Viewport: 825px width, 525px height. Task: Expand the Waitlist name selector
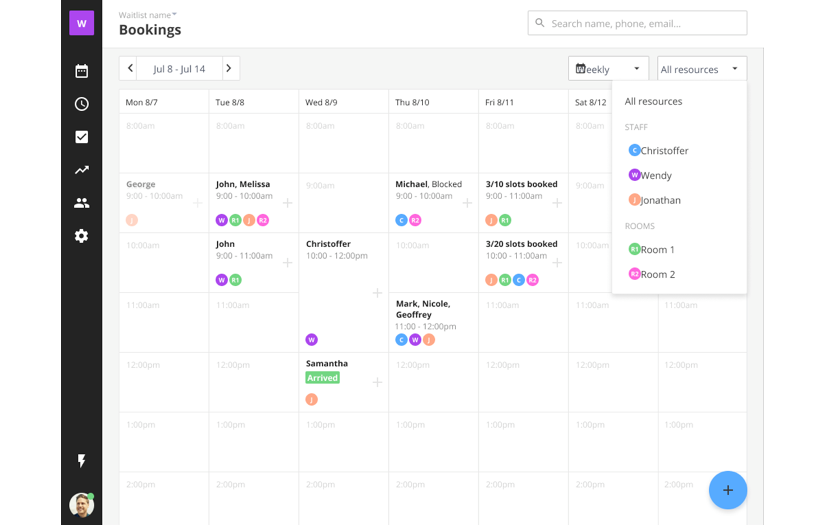pyautogui.click(x=148, y=15)
